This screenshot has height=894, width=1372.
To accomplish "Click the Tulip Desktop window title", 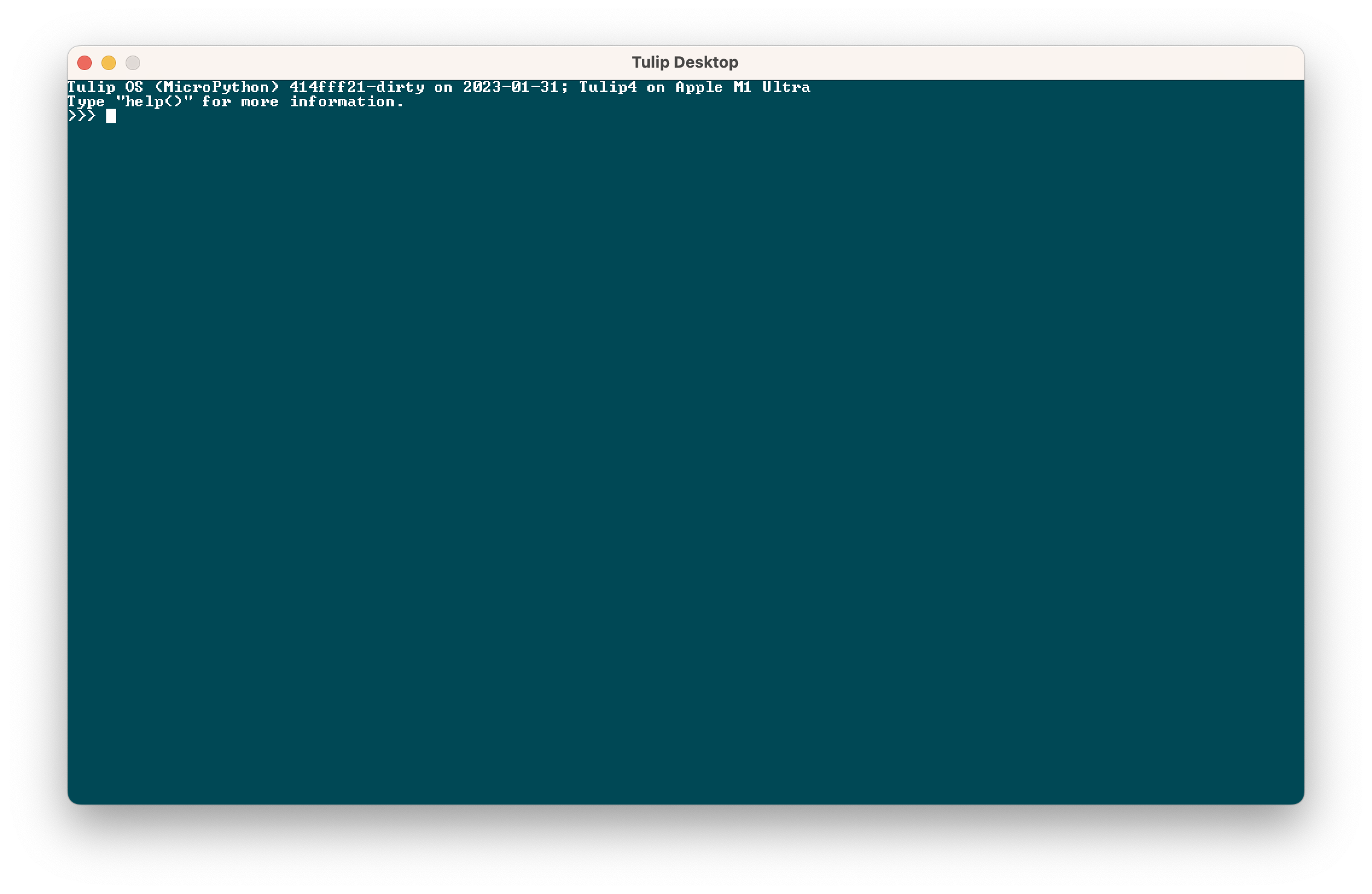I will [x=685, y=62].
